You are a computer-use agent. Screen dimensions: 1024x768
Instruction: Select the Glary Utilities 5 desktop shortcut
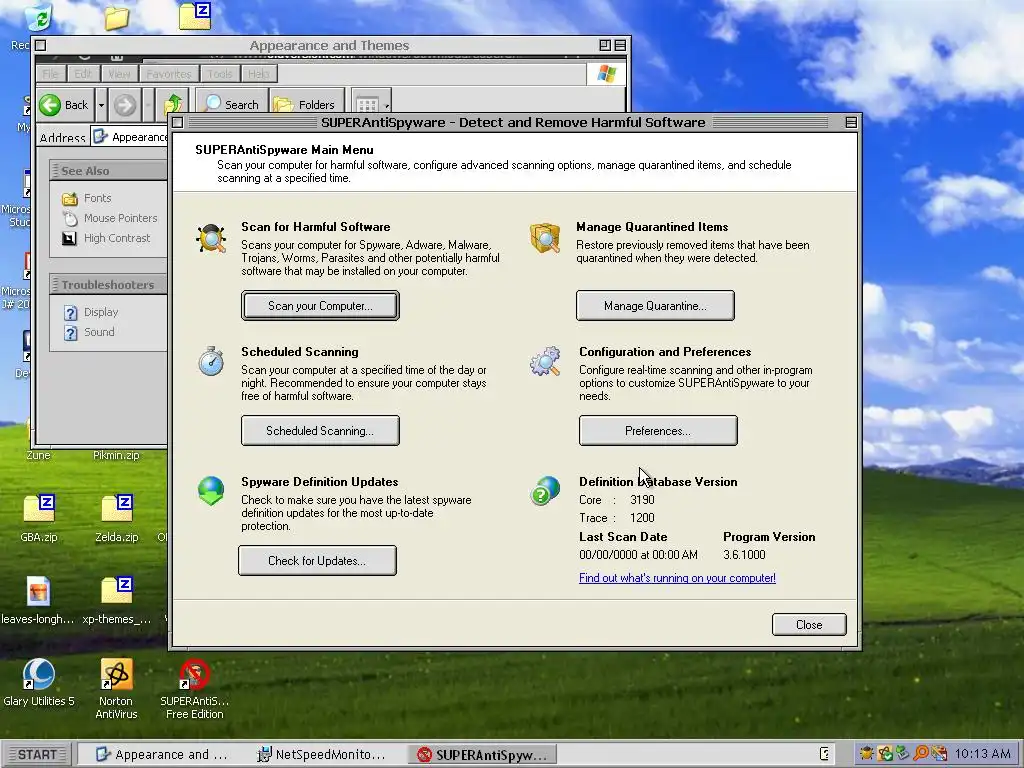39,683
